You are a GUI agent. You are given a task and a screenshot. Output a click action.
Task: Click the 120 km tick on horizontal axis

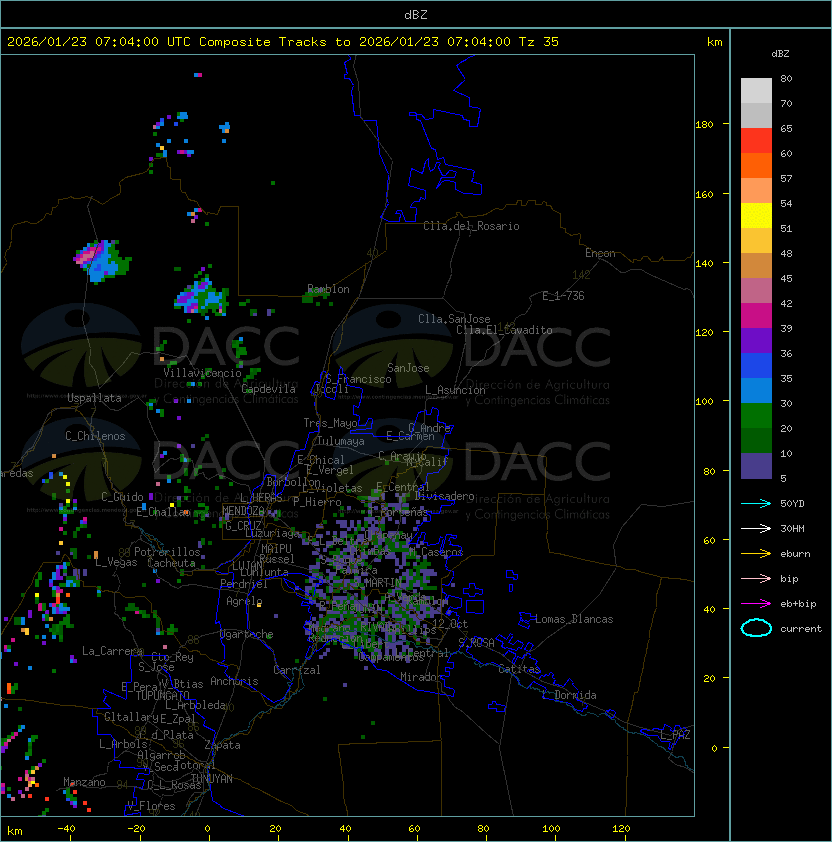(x=621, y=829)
